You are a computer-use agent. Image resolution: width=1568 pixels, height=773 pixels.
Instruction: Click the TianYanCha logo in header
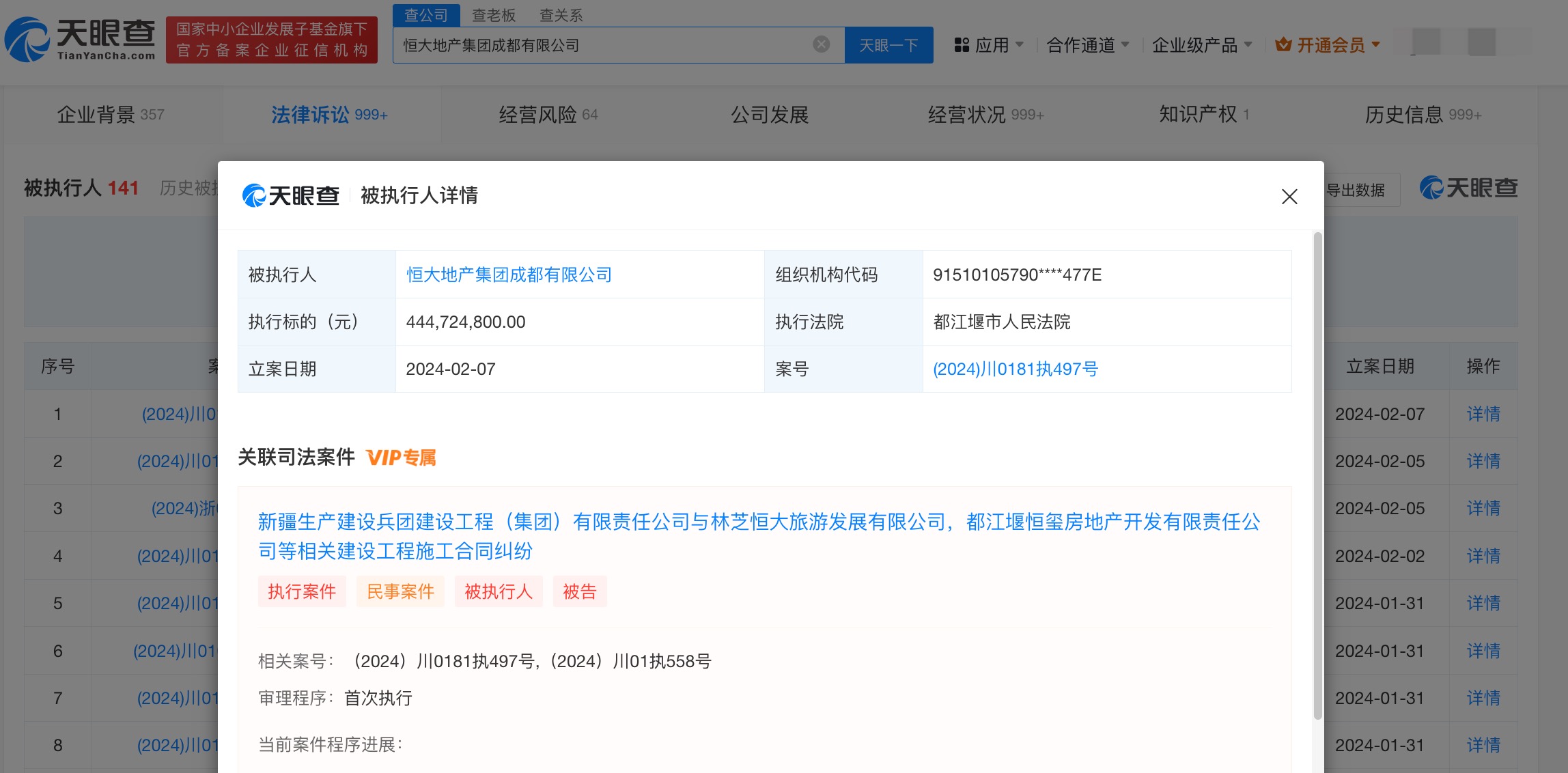click(x=81, y=40)
